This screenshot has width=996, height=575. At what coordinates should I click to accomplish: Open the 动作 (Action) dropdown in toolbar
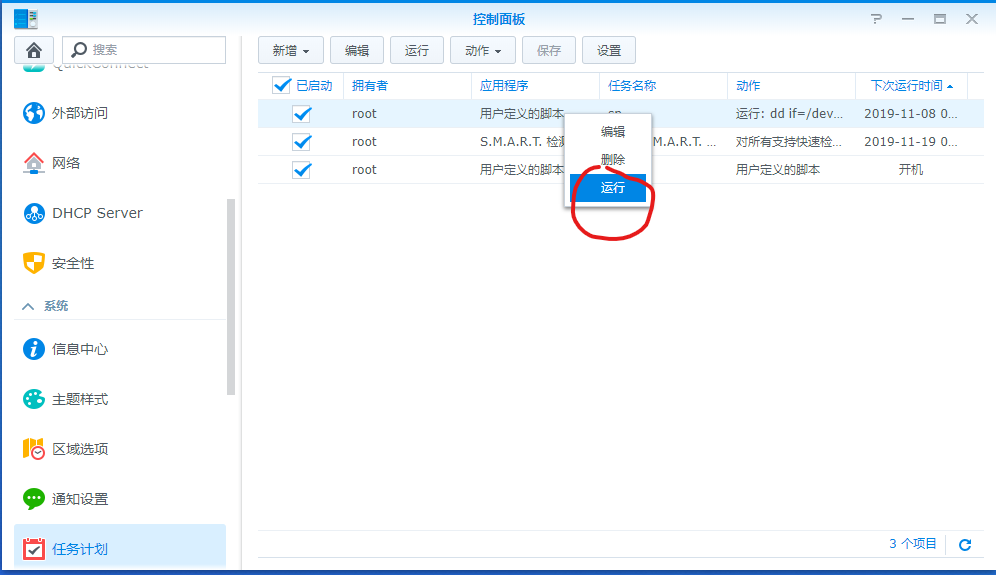pos(483,50)
